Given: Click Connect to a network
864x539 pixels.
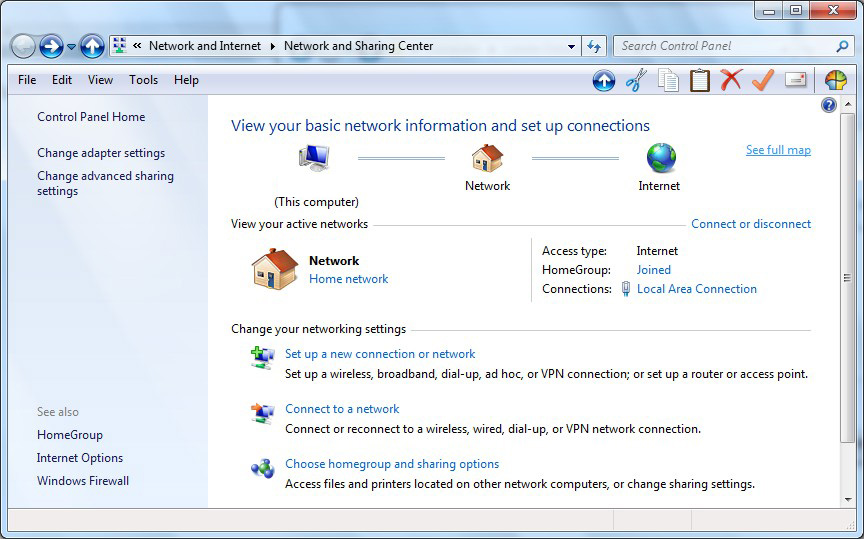Looking at the screenshot, I should pyautogui.click(x=342, y=409).
